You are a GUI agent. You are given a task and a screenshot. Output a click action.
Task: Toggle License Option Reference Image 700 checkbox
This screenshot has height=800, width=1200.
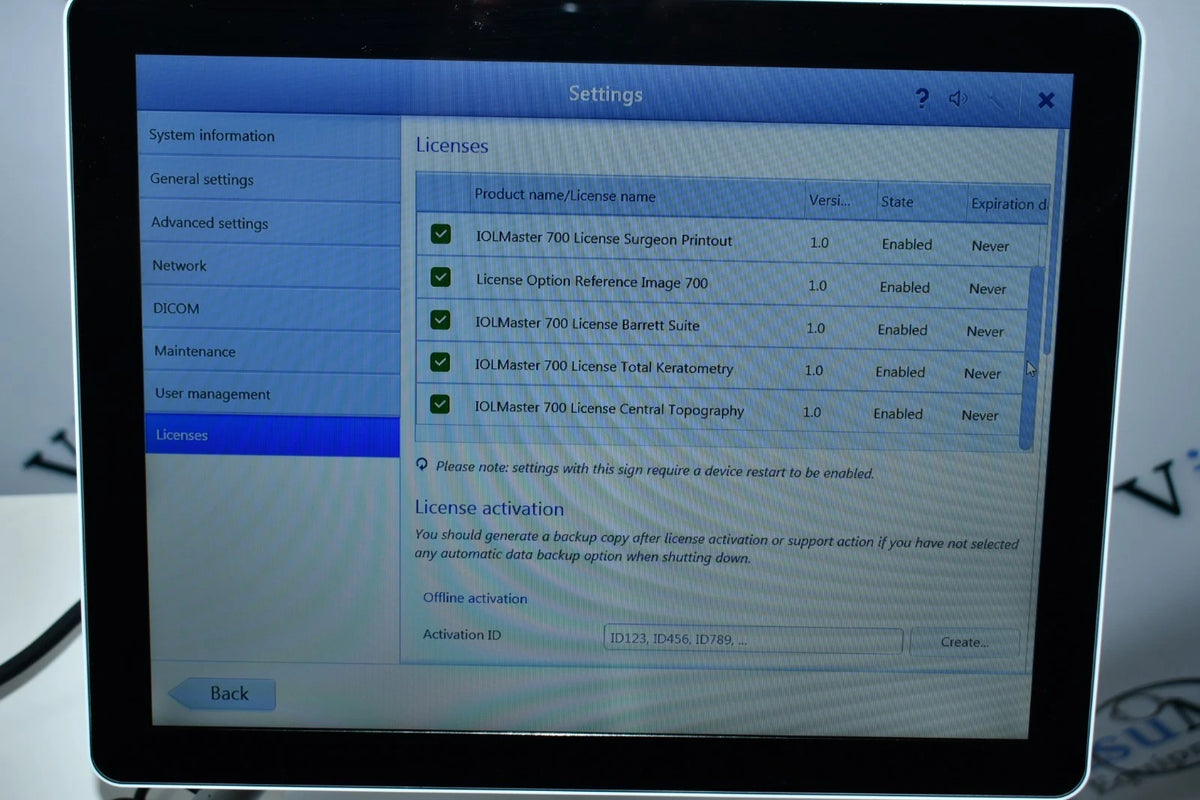click(x=440, y=277)
